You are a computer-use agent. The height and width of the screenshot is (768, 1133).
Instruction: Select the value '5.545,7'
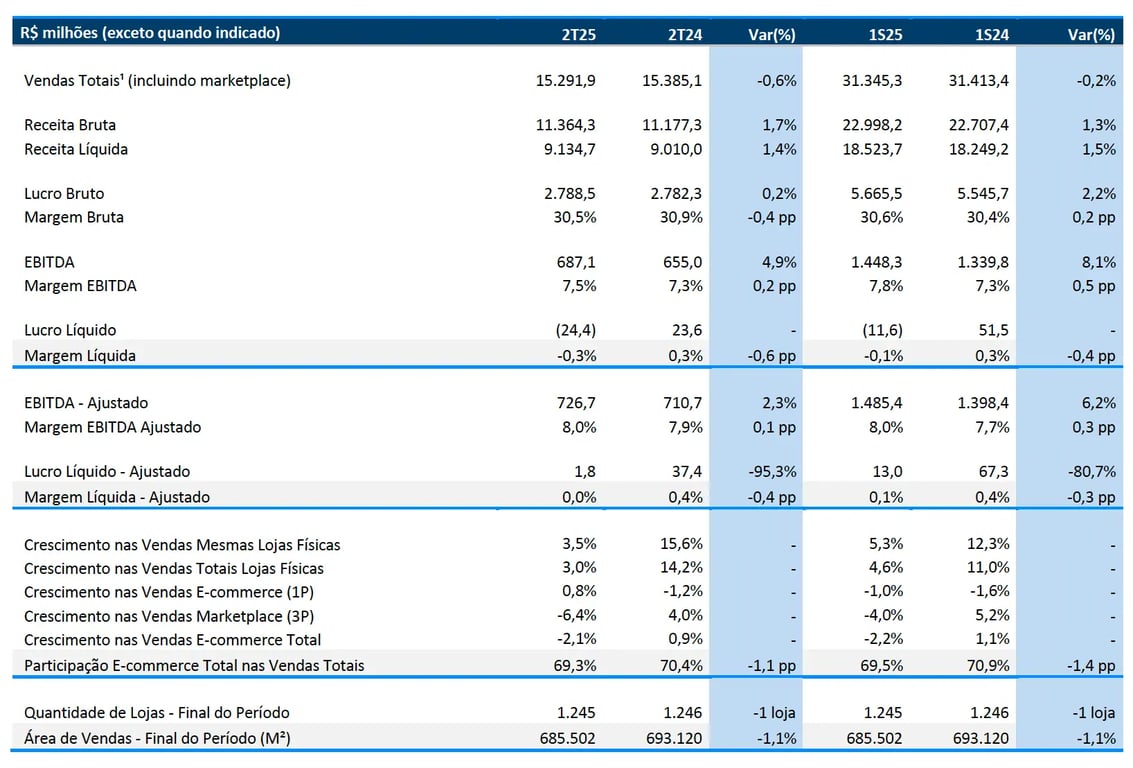pos(983,194)
